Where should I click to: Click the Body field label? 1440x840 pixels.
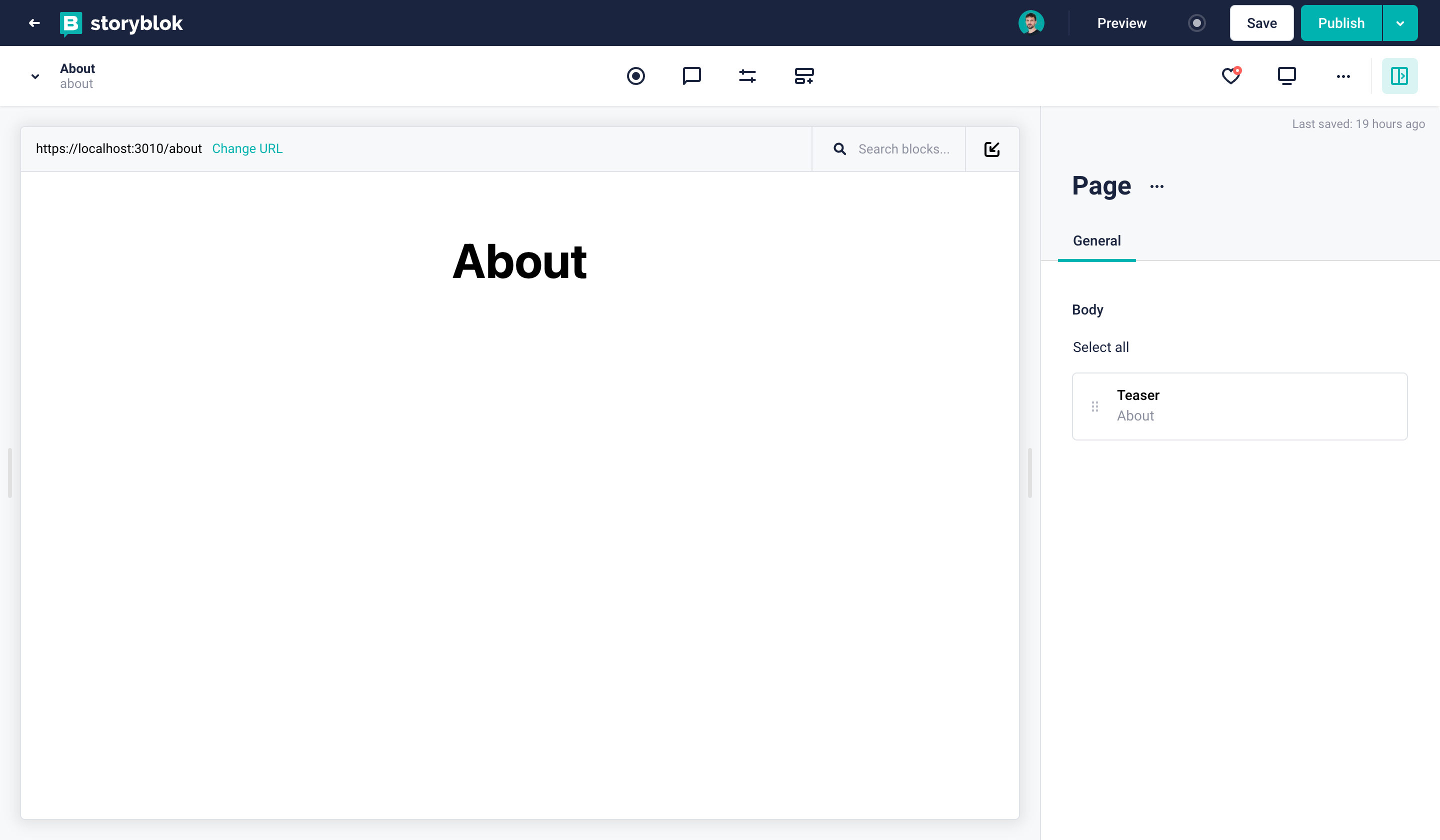coord(1087,309)
